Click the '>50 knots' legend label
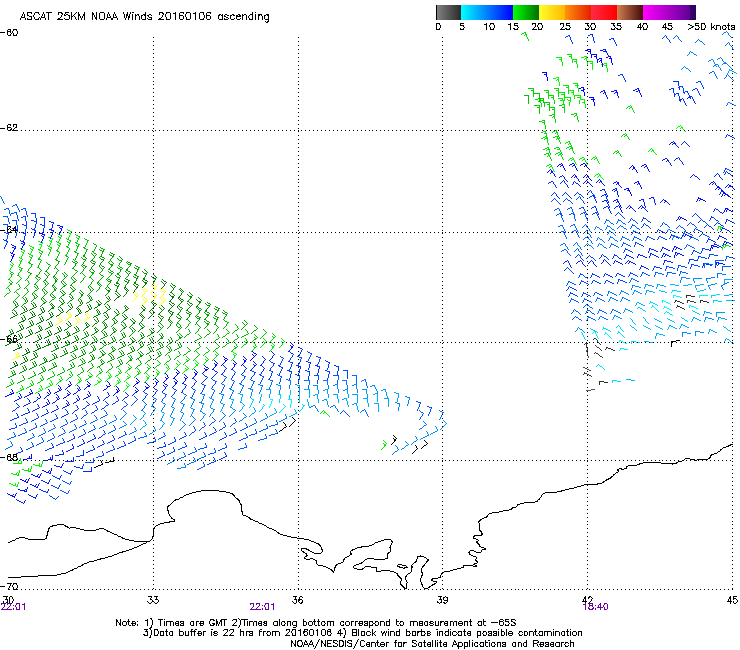This screenshot has height=650, width=740. [711, 27]
